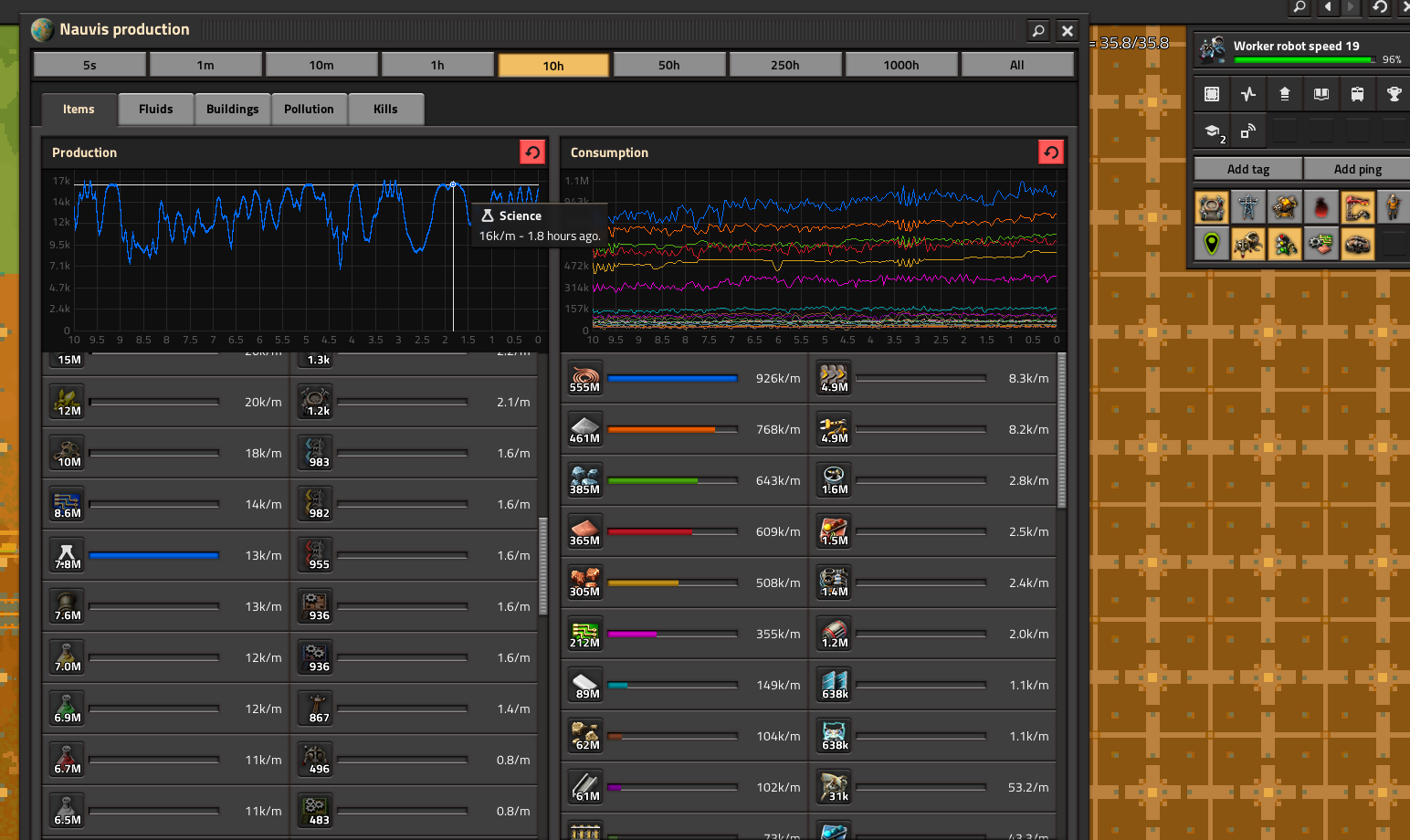
Task: Open achievements trophy icon in sidebar
Action: pyautogui.click(x=1394, y=94)
